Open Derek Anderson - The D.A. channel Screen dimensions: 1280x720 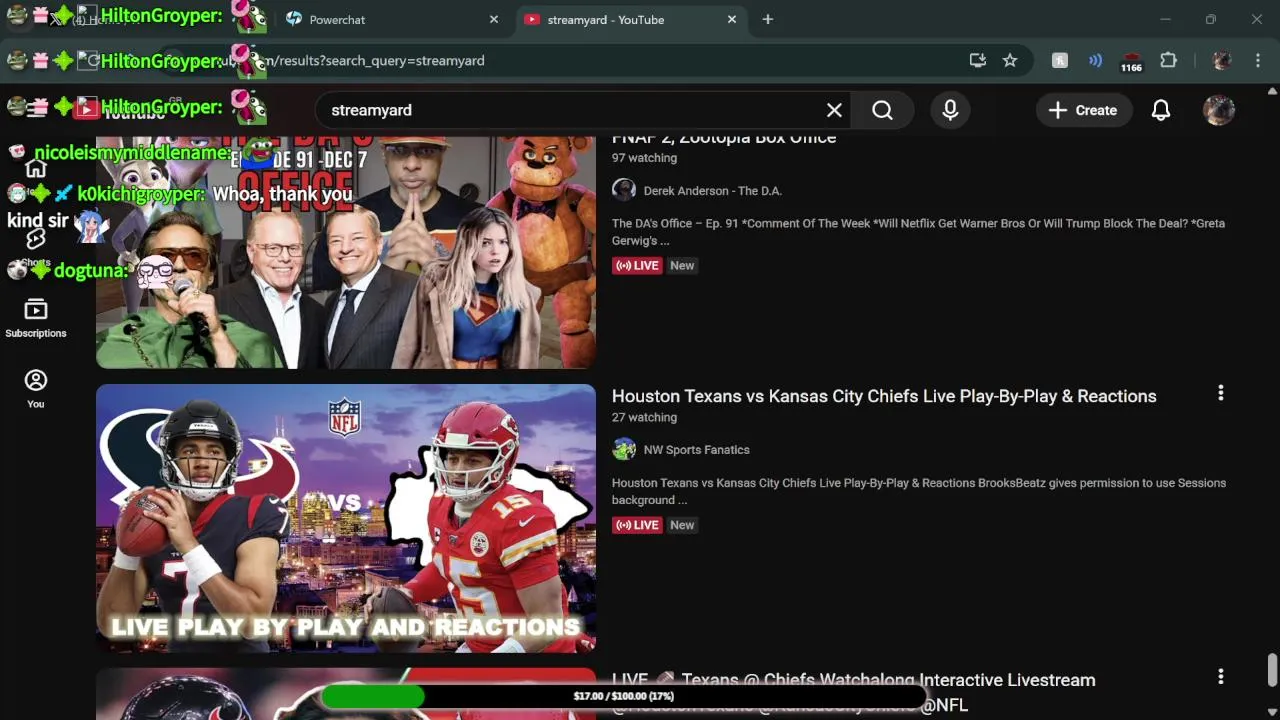[x=713, y=191]
